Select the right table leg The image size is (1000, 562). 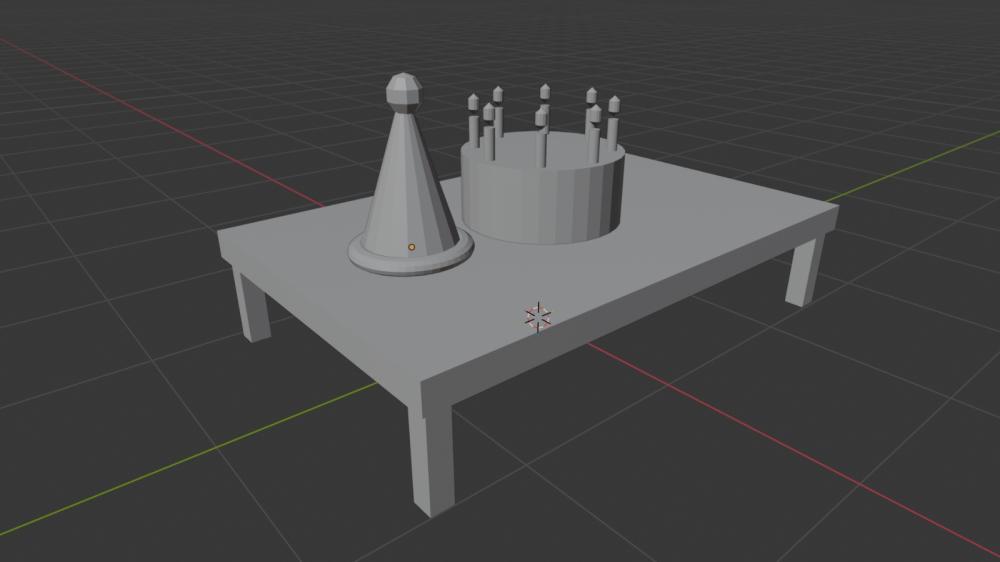pyautogui.click(x=805, y=271)
